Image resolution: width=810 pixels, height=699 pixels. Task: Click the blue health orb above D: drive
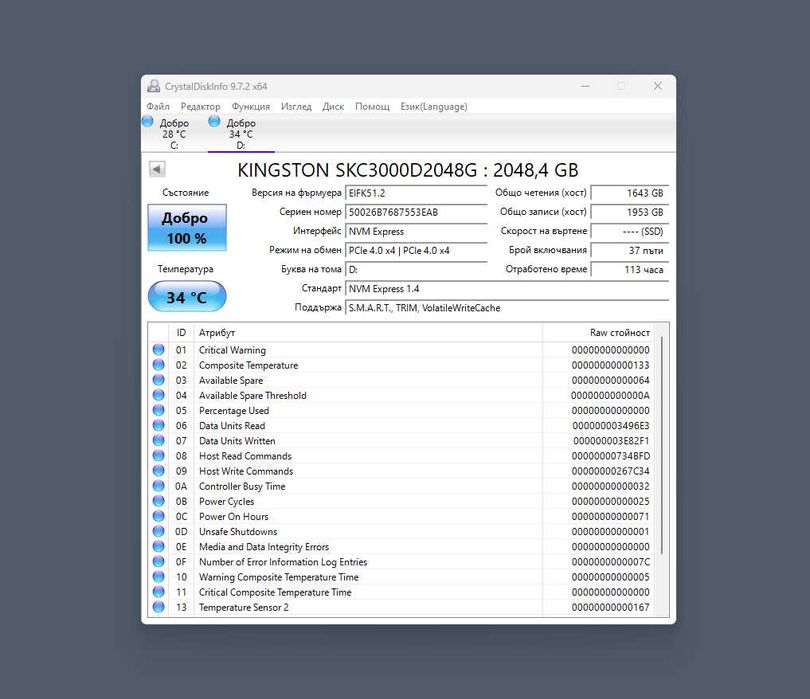[214, 121]
